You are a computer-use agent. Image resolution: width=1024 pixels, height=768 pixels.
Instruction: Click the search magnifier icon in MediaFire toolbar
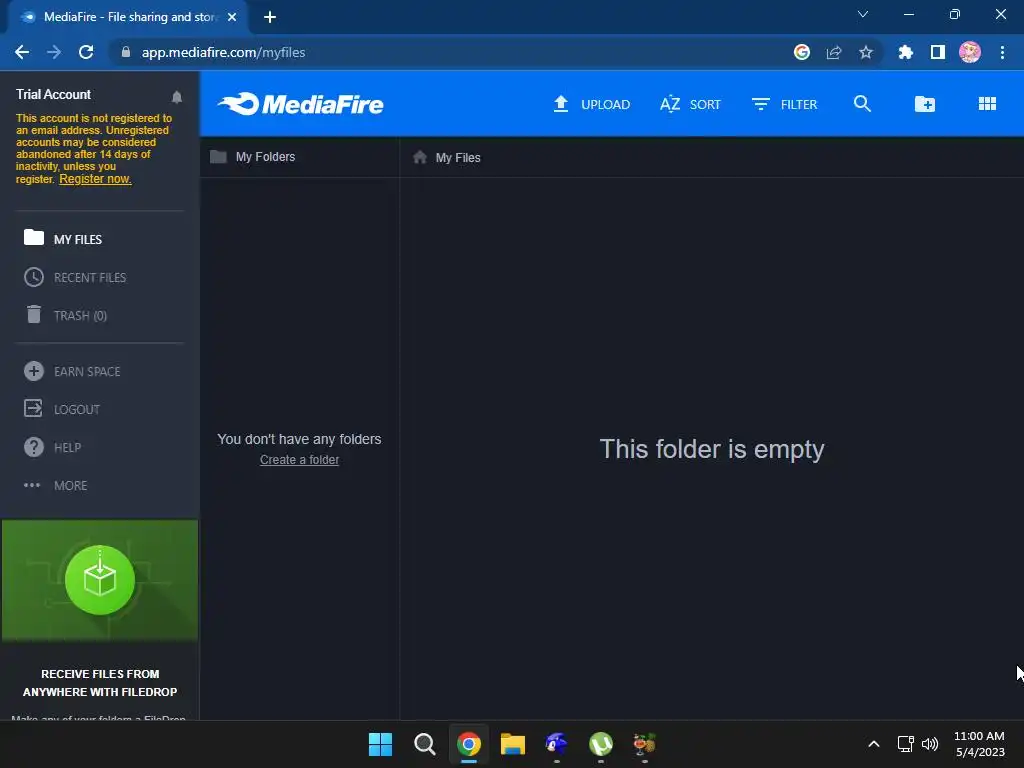(x=862, y=104)
